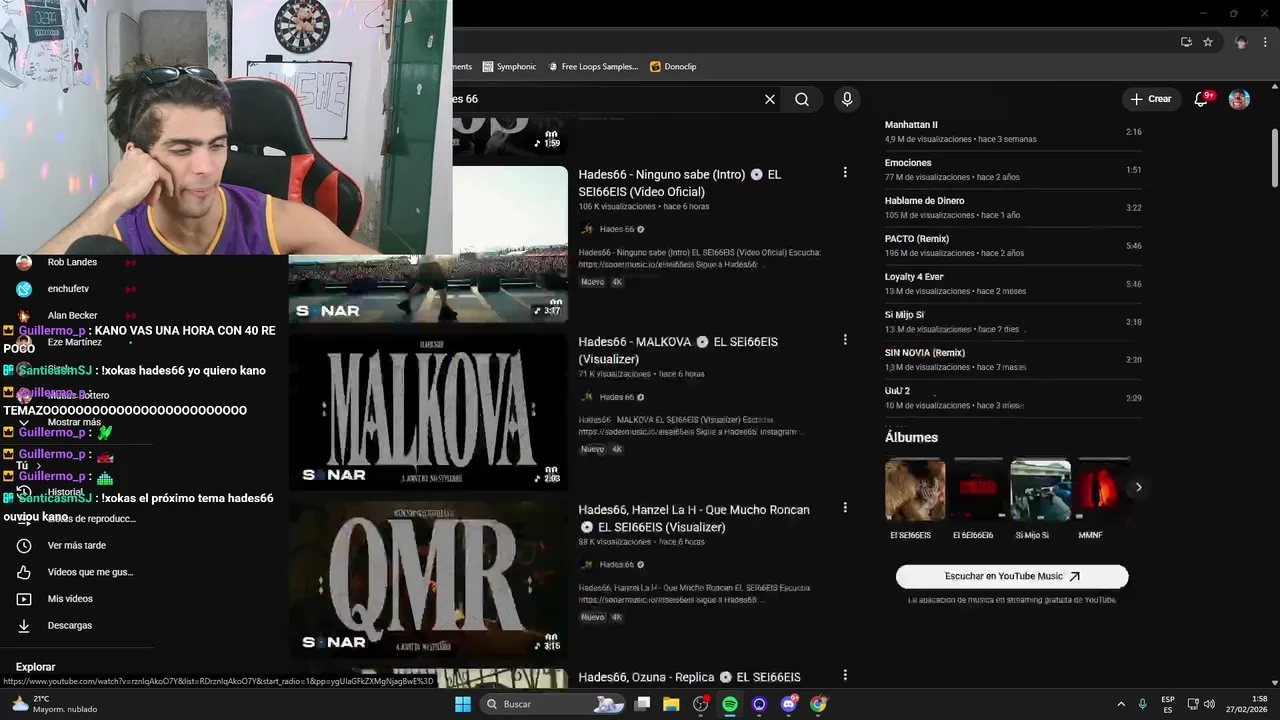Open the Chrome profile avatar

click(1241, 42)
